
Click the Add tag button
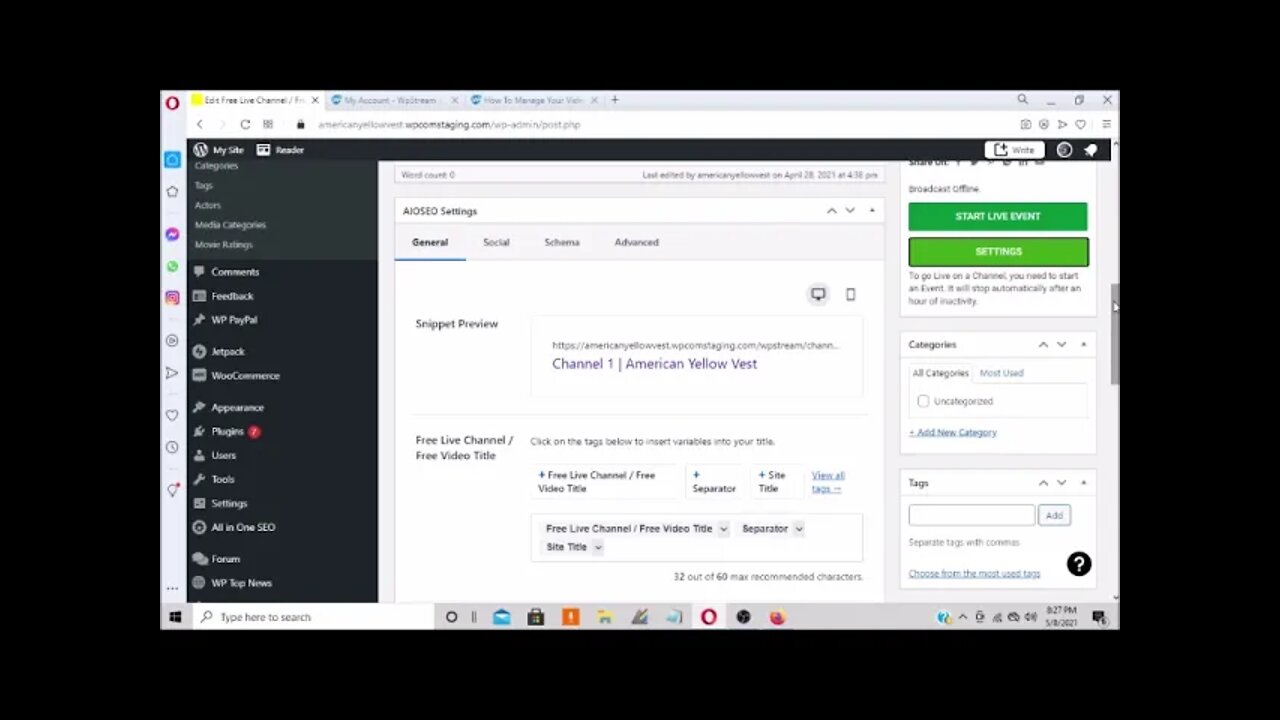pyautogui.click(x=1054, y=515)
